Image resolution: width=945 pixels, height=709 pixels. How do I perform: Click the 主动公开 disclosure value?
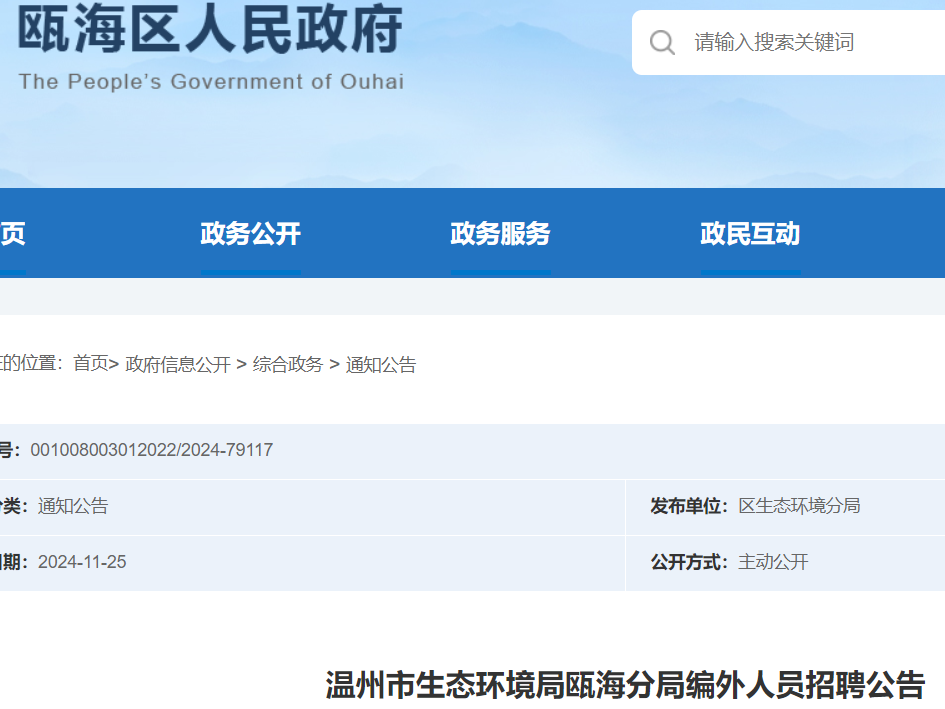point(773,562)
